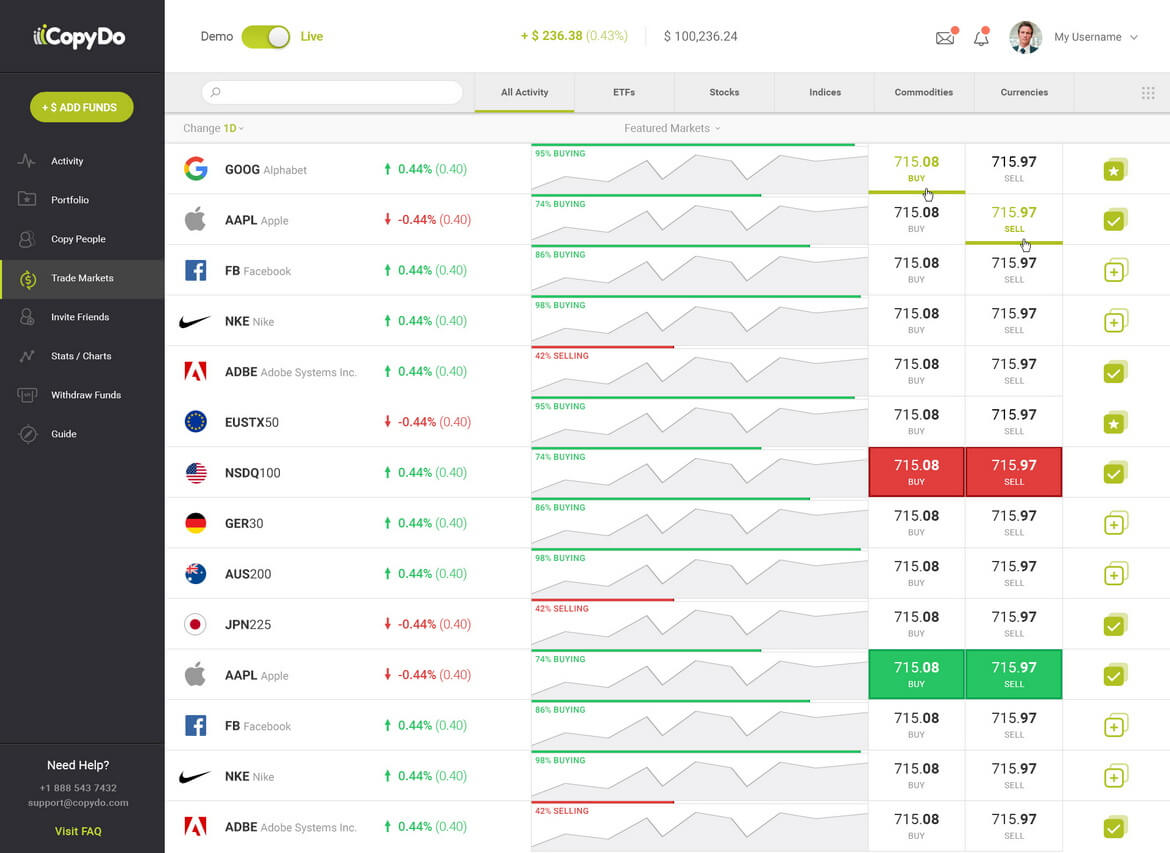Click the 95% BUYING sentiment bar on GOOG
This screenshot has height=853, width=1170.
(x=692, y=145)
